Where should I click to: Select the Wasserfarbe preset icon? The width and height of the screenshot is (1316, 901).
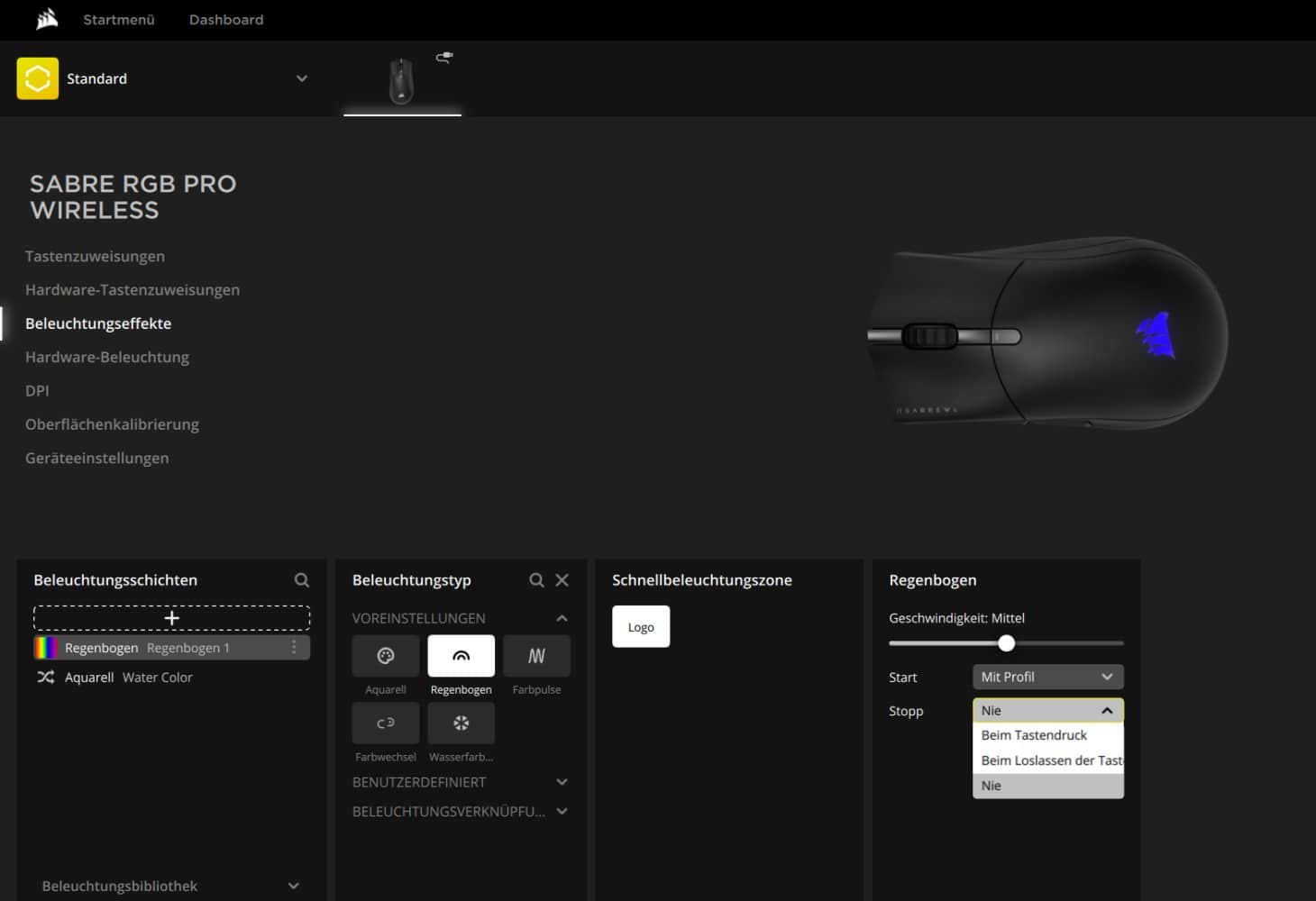(461, 724)
